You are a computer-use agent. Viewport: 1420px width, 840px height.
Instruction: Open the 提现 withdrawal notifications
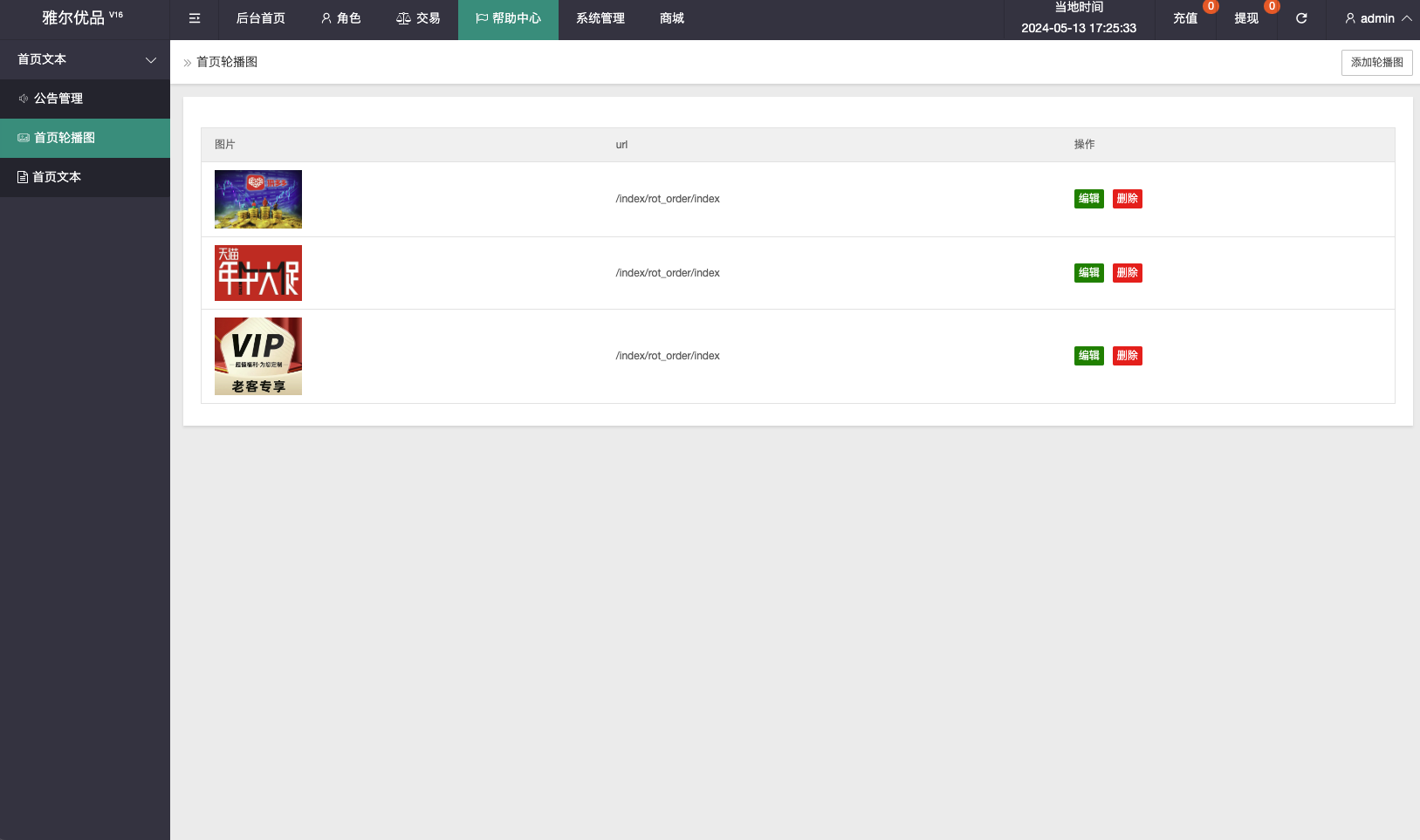pos(1246,18)
